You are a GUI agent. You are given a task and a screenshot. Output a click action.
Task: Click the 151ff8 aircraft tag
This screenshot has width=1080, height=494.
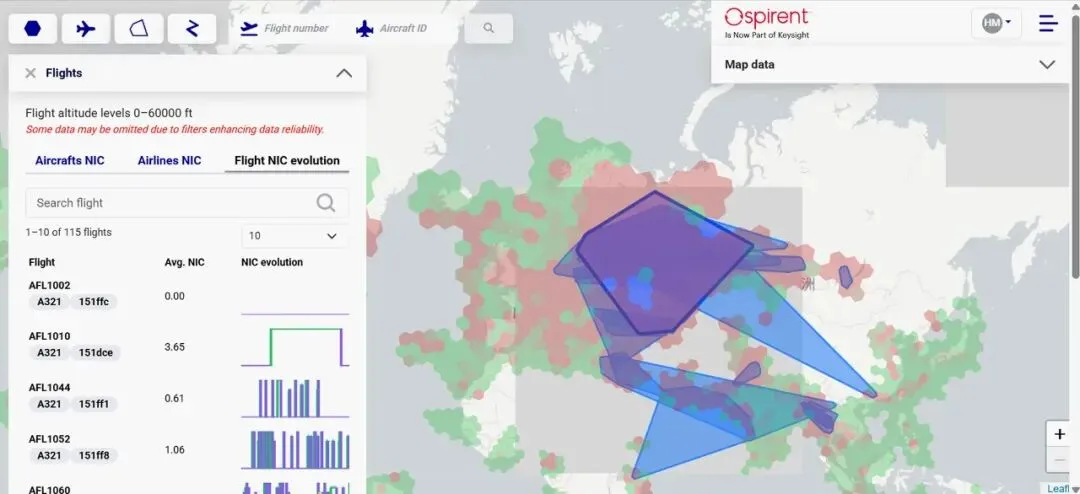[94, 455]
